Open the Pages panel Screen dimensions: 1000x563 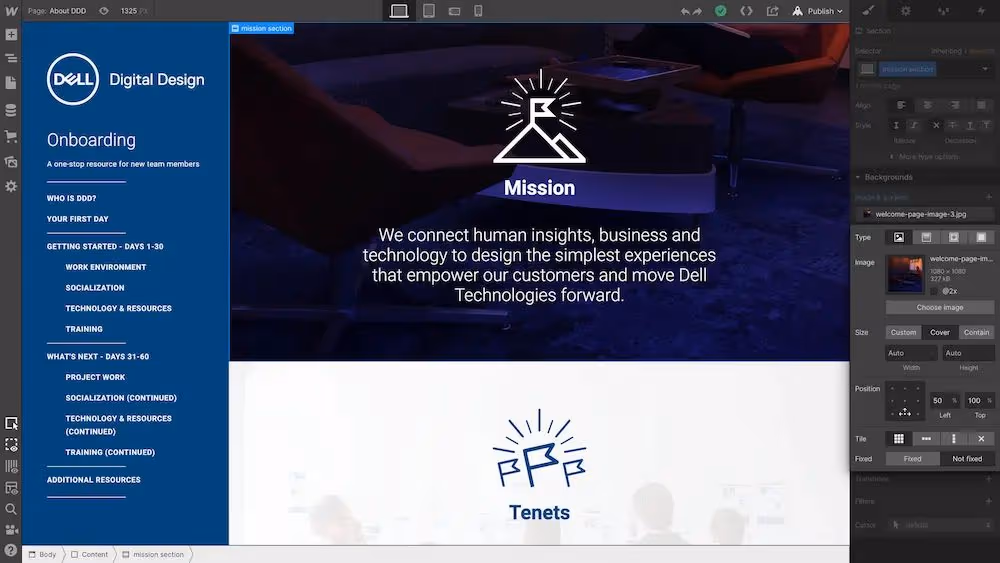tap(11, 83)
